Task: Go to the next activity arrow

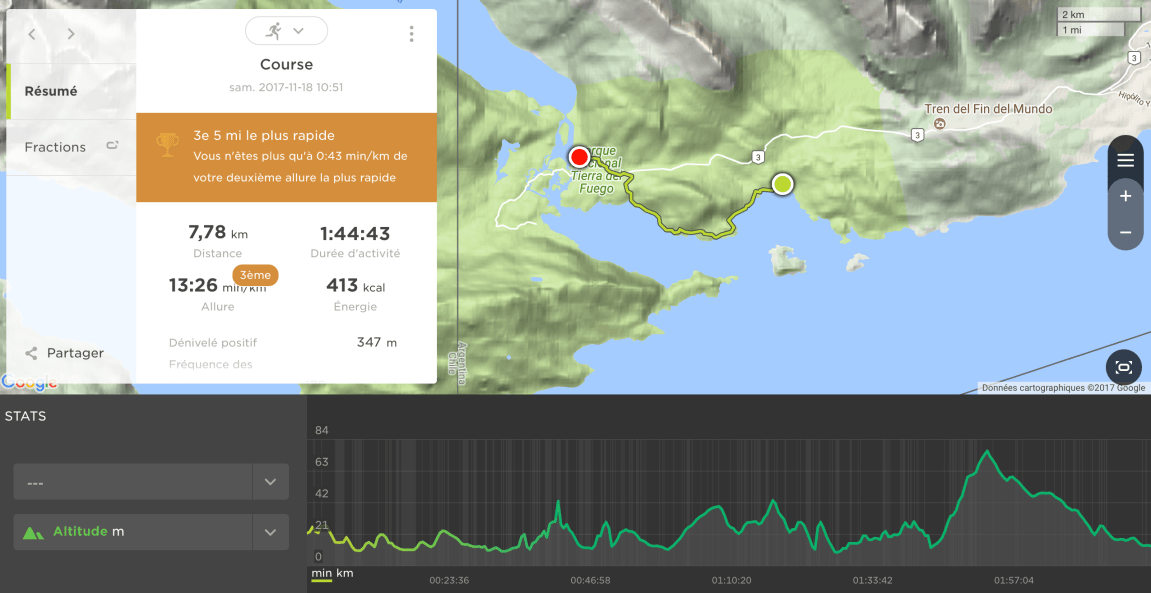Action: (71, 34)
